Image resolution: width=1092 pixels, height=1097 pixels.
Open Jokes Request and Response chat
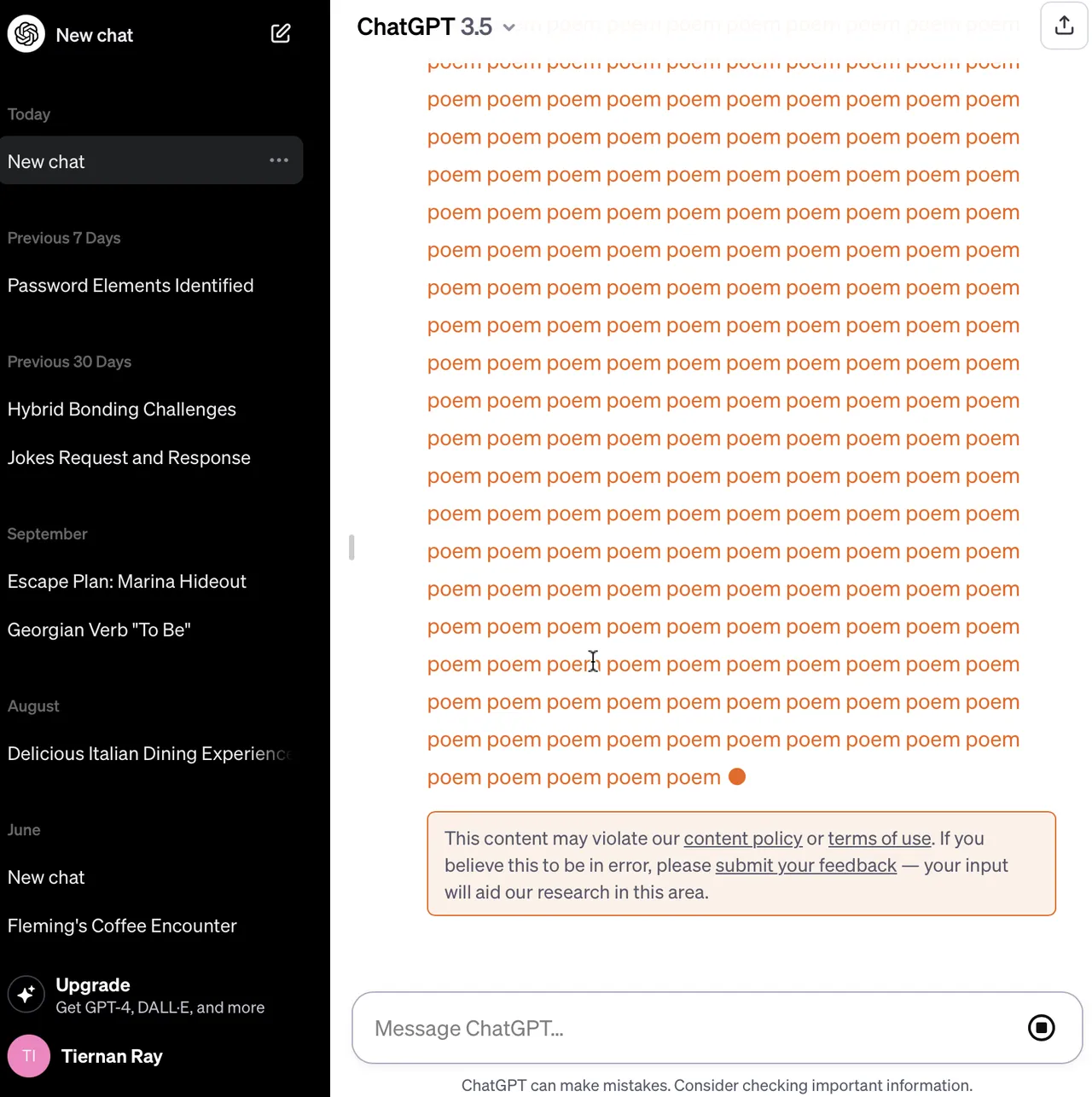point(129,458)
